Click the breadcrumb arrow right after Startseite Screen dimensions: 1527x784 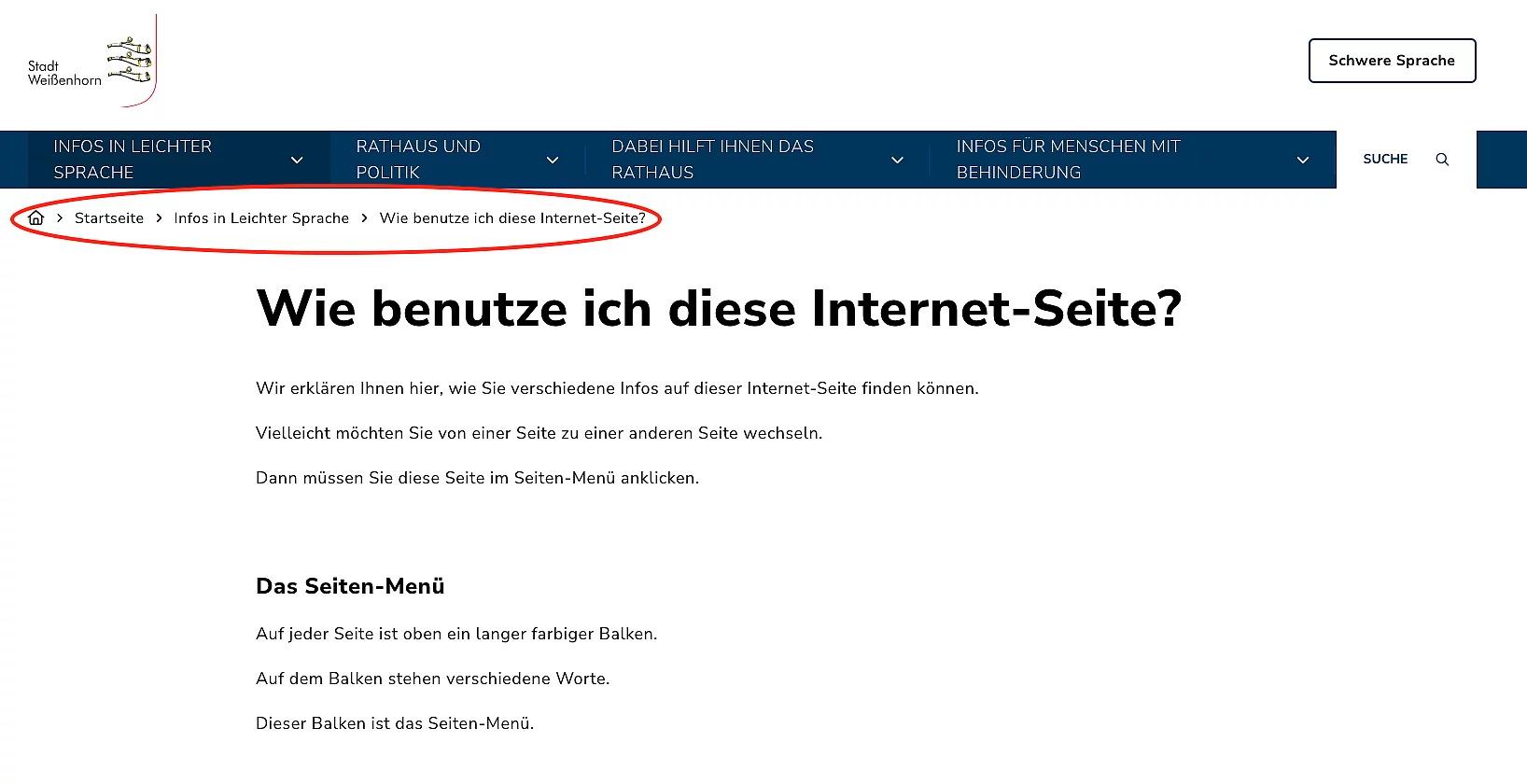(160, 217)
